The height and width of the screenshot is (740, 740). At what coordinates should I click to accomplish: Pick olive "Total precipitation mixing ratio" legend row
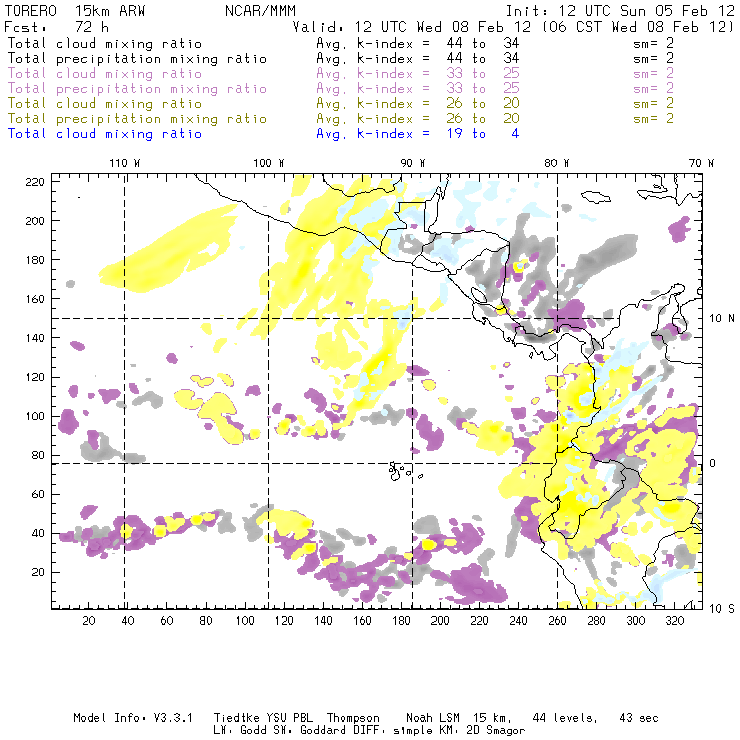pos(137,118)
